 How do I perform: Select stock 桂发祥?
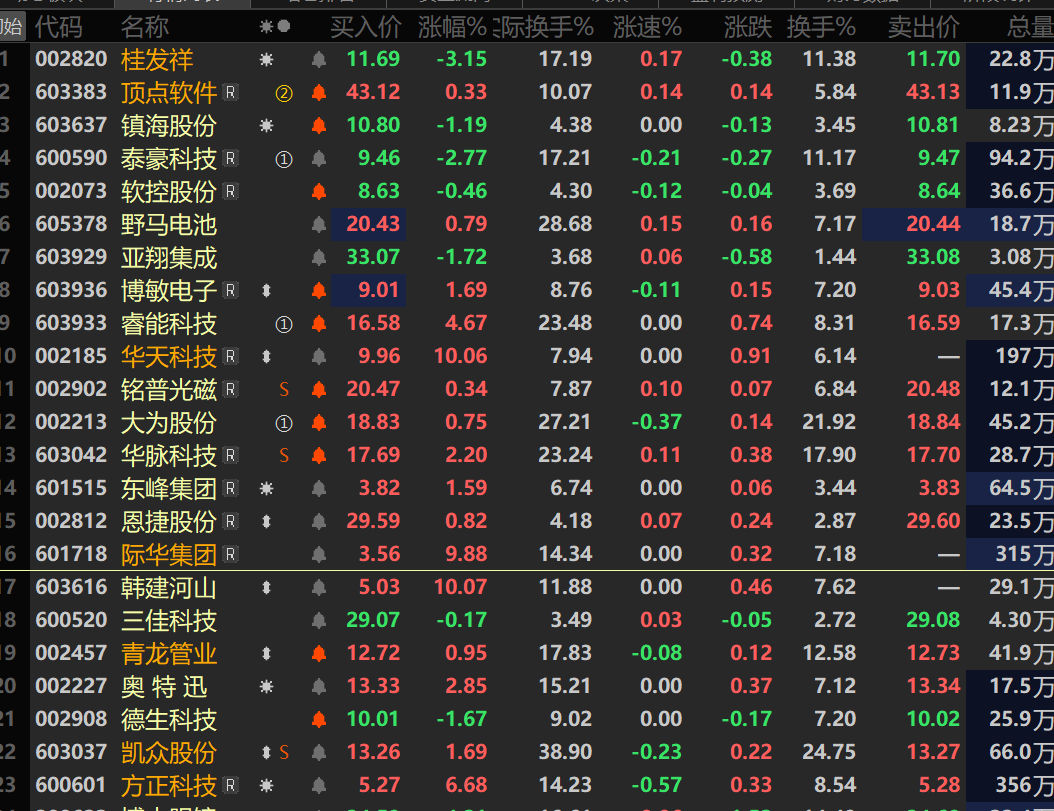[x=157, y=60]
